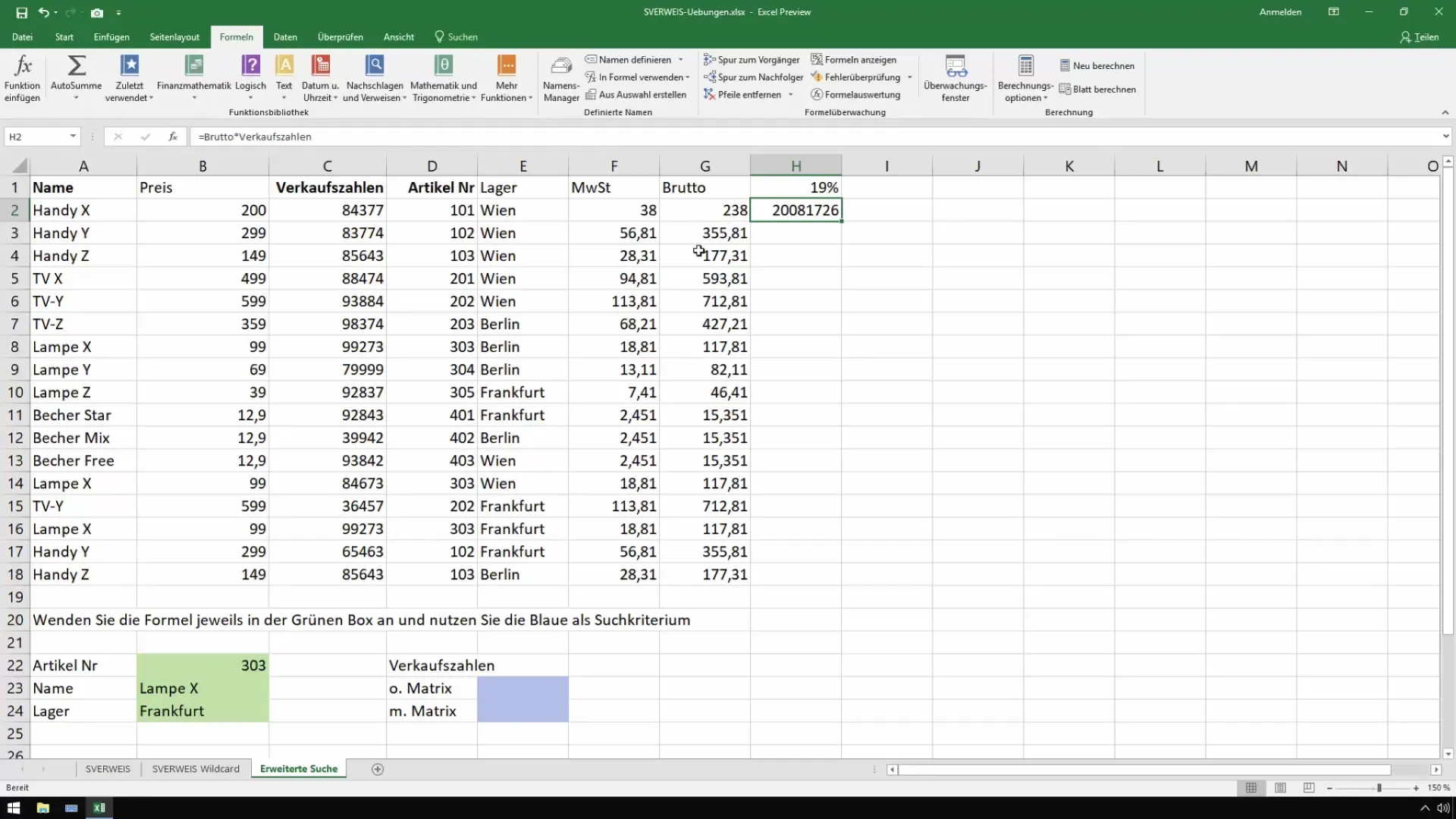
Task: Click the Teilen button
Action: 1419,37
